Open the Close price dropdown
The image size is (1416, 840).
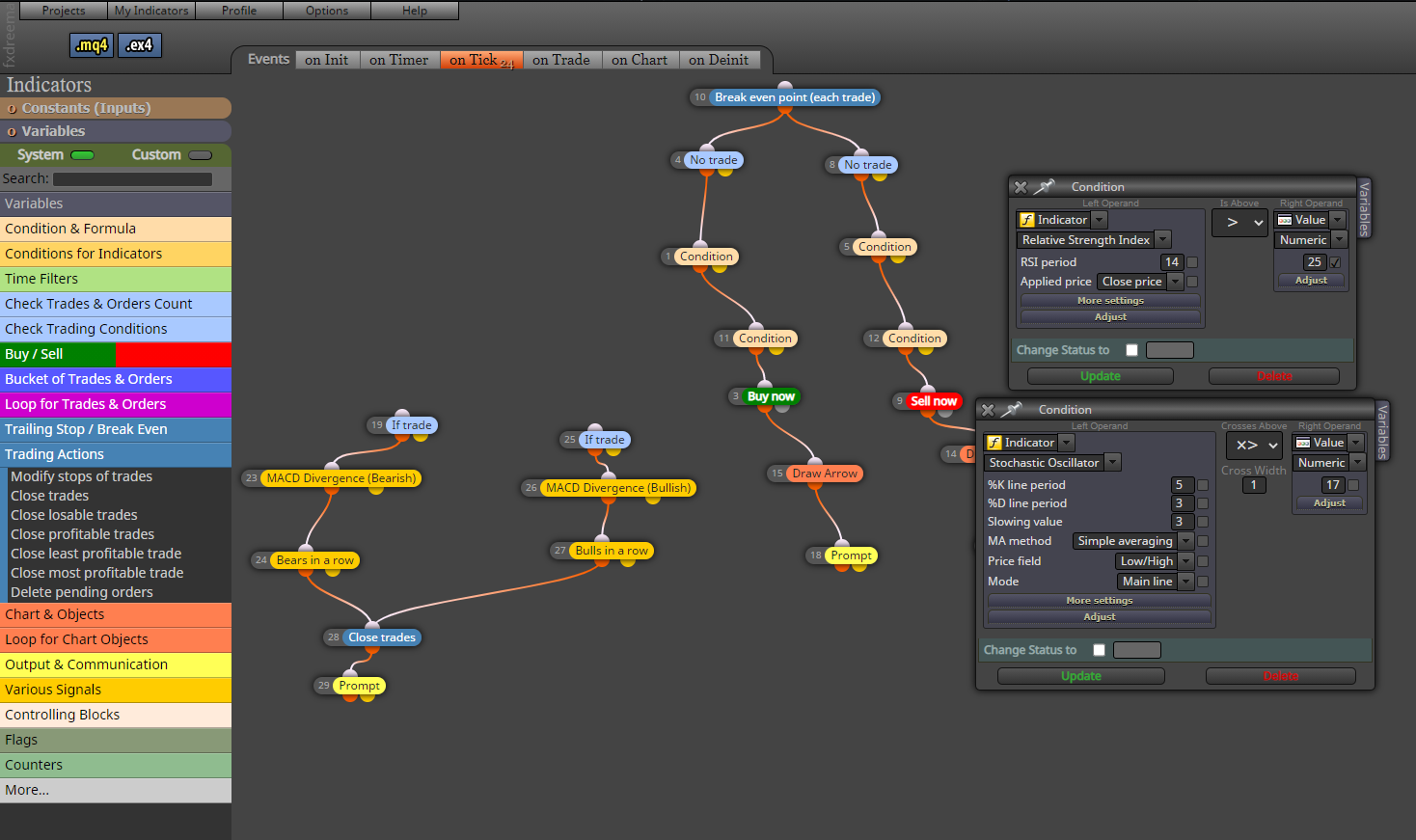(1140, 282)
